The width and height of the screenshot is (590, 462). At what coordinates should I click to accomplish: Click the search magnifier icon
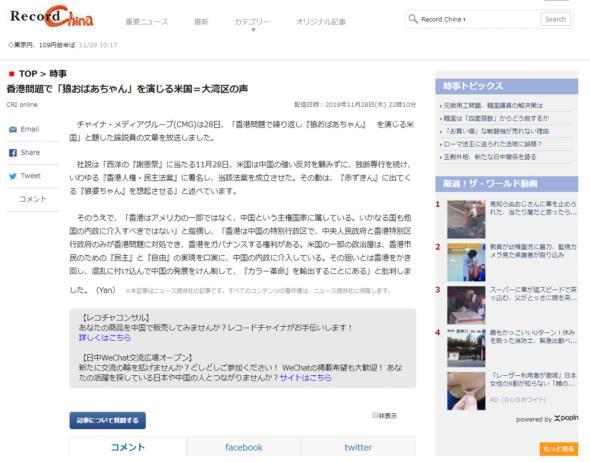point(413,19)
